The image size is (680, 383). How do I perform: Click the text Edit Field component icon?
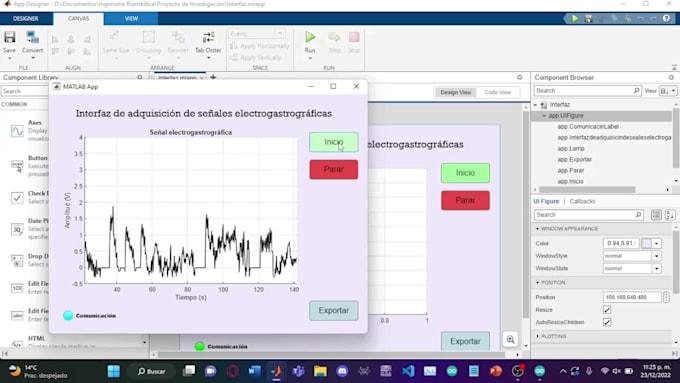point(17,315)
